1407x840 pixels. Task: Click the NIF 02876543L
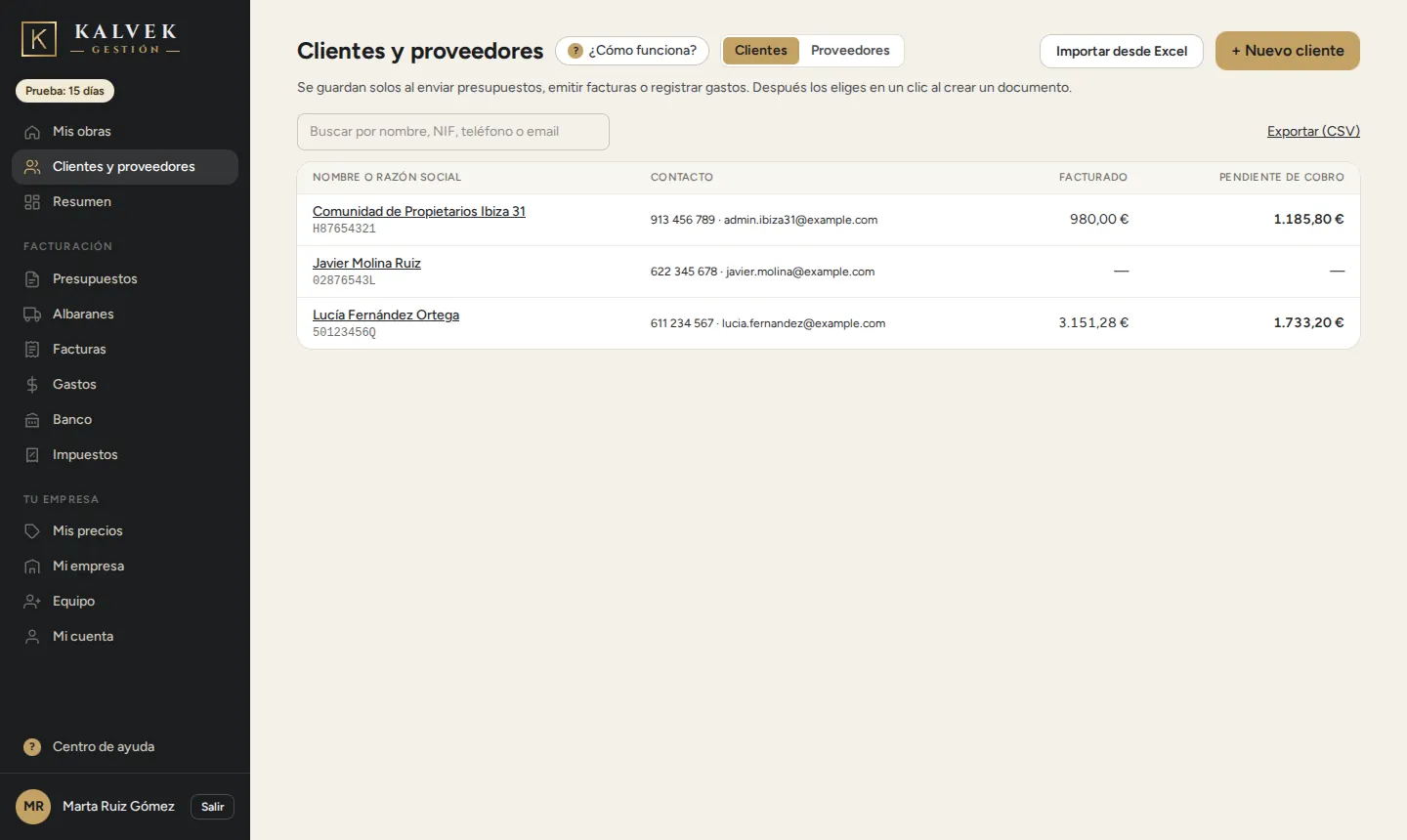pyautogui.click(x=344, y=280)
